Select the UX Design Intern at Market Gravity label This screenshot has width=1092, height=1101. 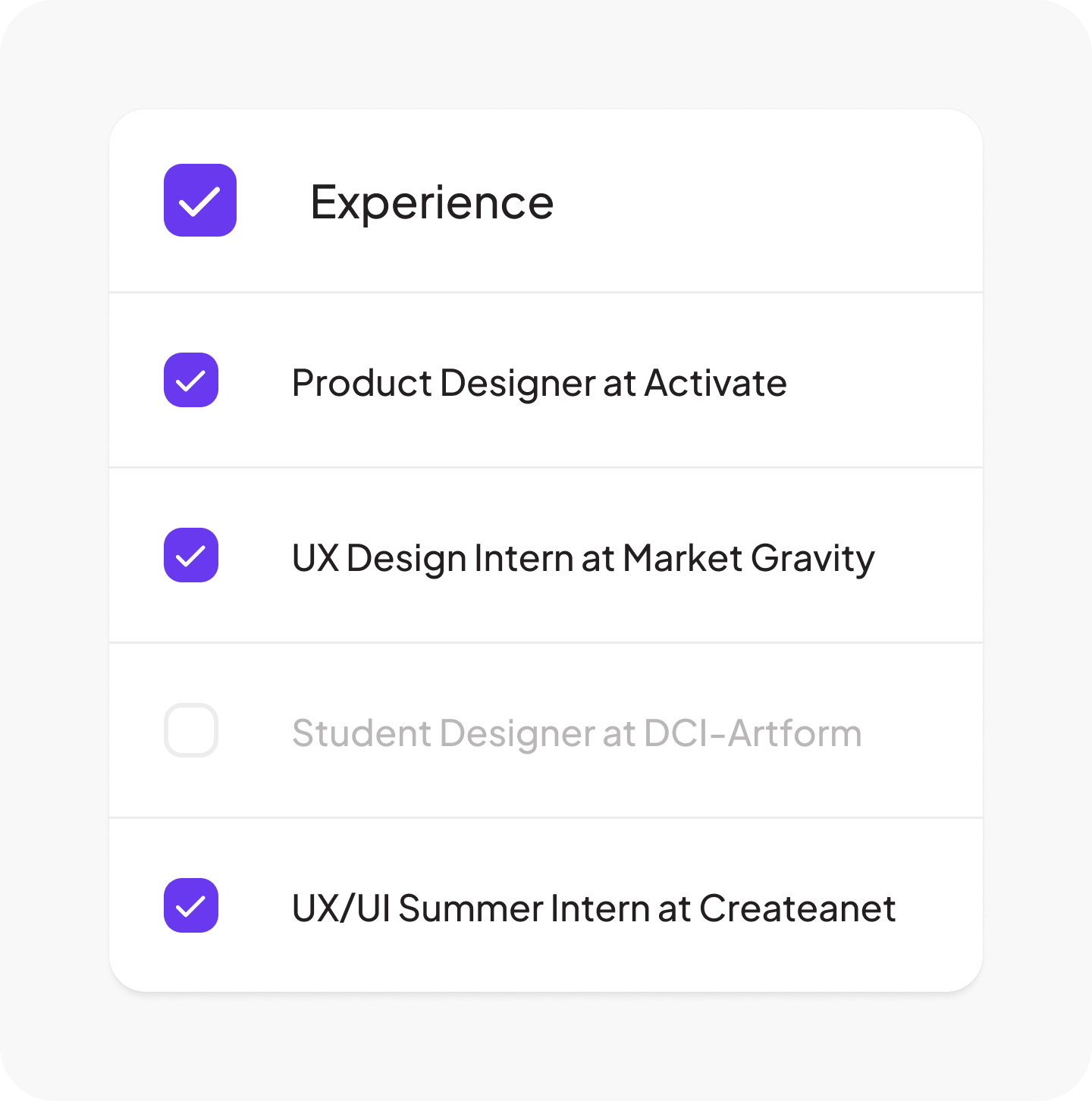tap(582, 558)
